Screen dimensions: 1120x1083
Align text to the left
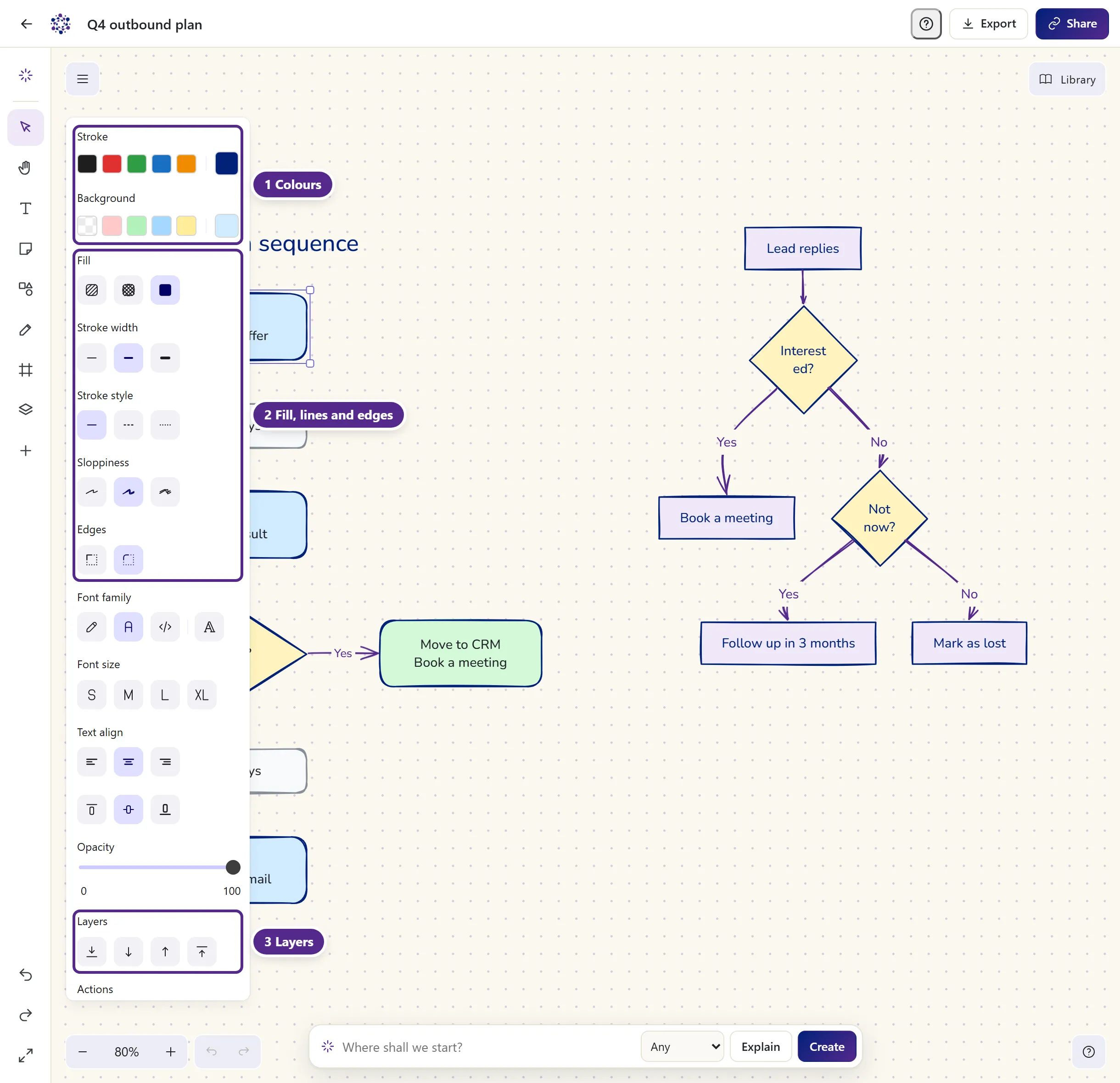pyautogui.click(x=91, y=762)
